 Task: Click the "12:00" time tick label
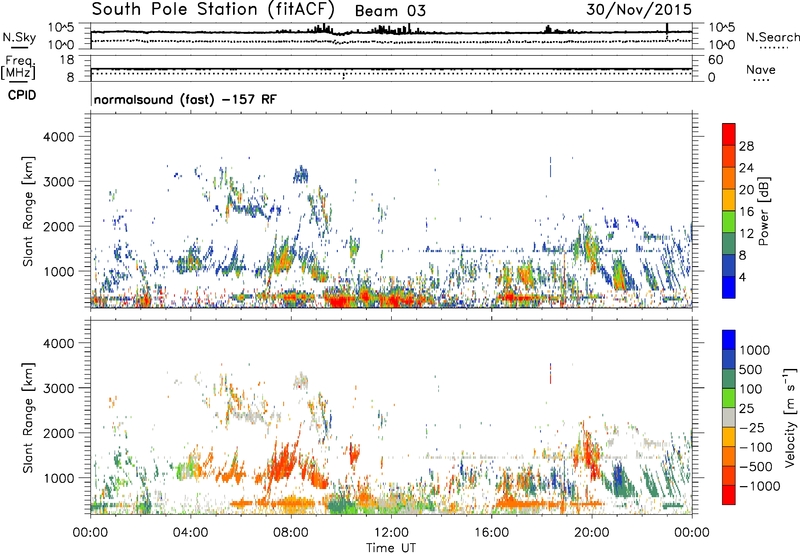[391, 533]
